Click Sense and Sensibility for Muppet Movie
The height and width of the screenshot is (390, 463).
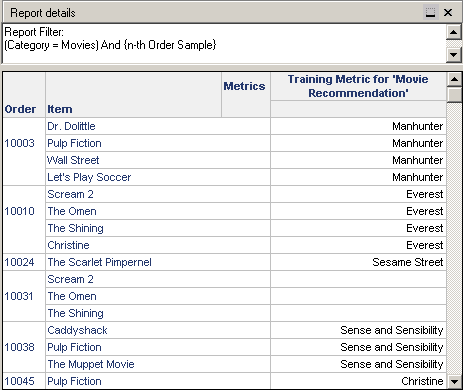click(358, 364)
